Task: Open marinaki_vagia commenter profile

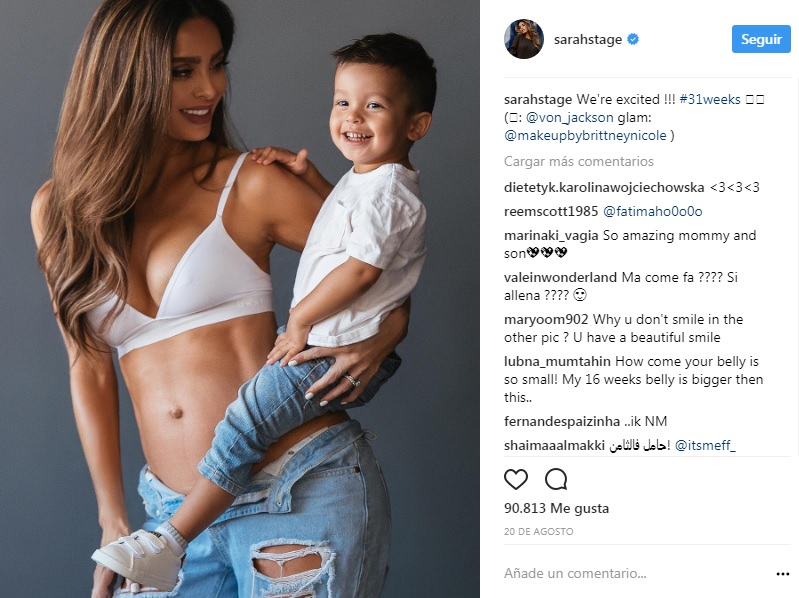Action: [551, 235]
